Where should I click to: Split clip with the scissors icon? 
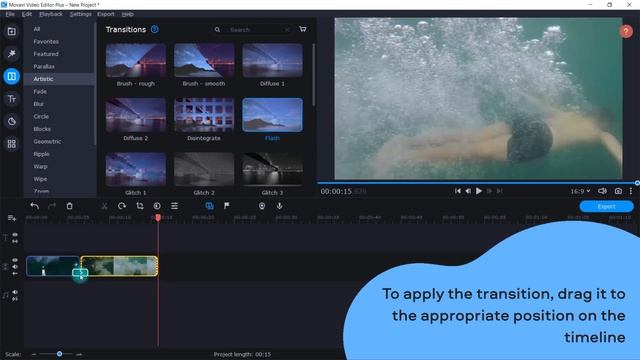tap(104, 206)
